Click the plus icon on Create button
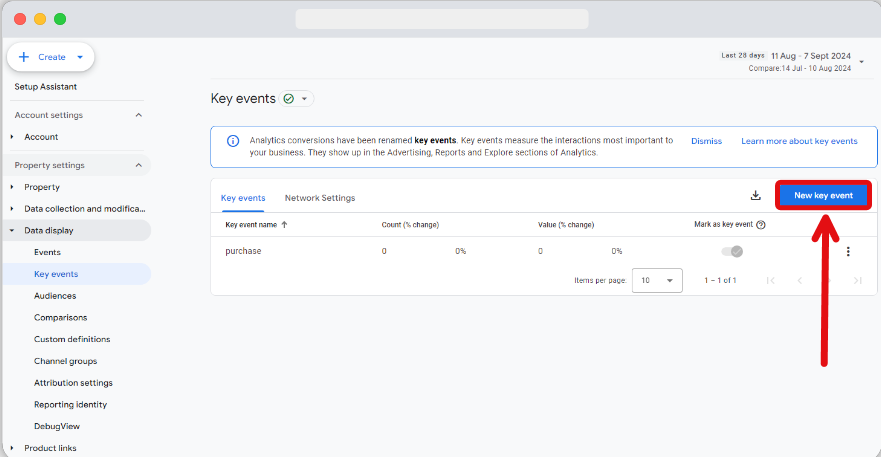Image resolution: width=881 pixels, height=457 pixels. pos(24,57)
